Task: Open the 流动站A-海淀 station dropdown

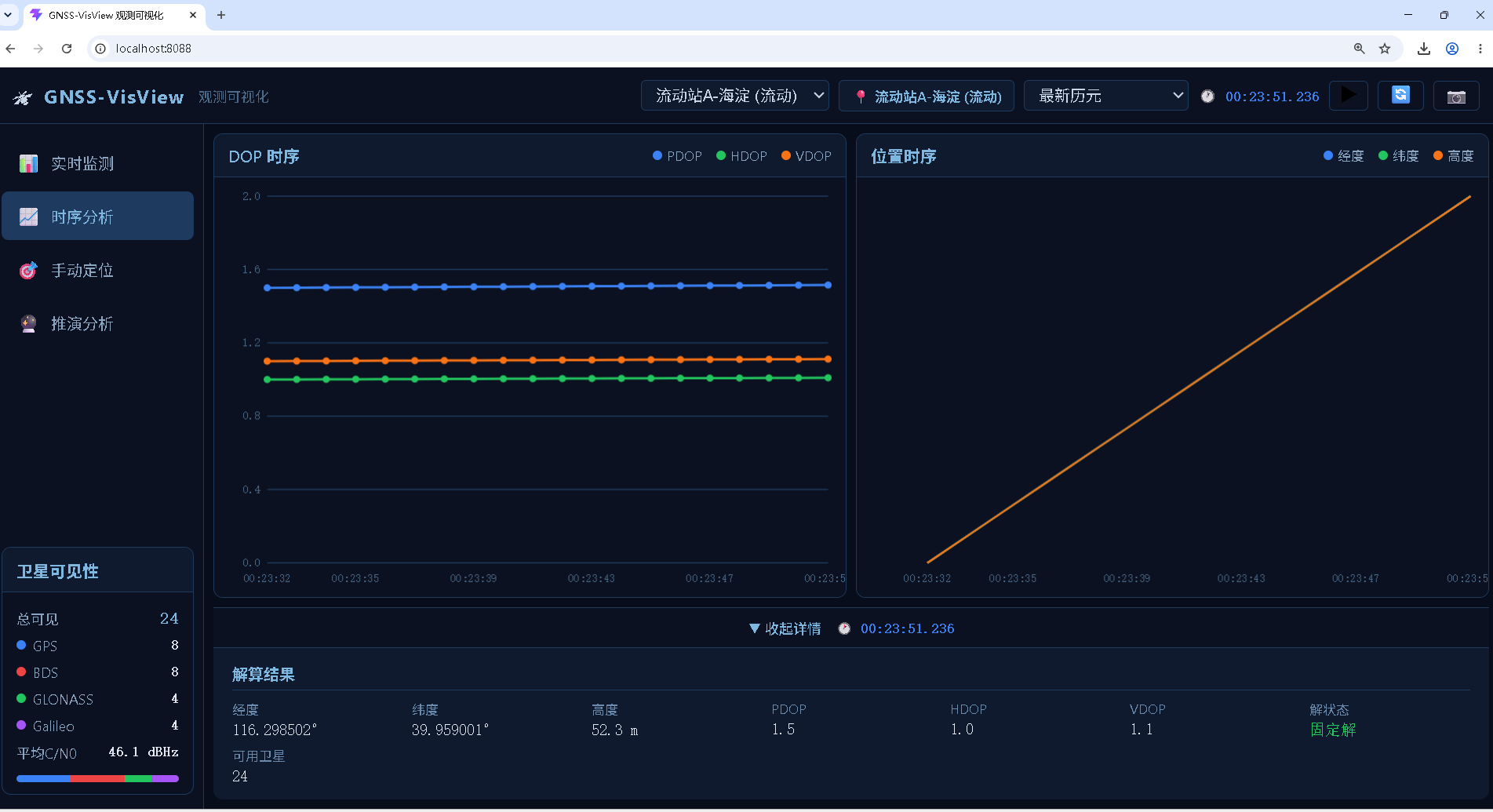Action: coord(735,96)
